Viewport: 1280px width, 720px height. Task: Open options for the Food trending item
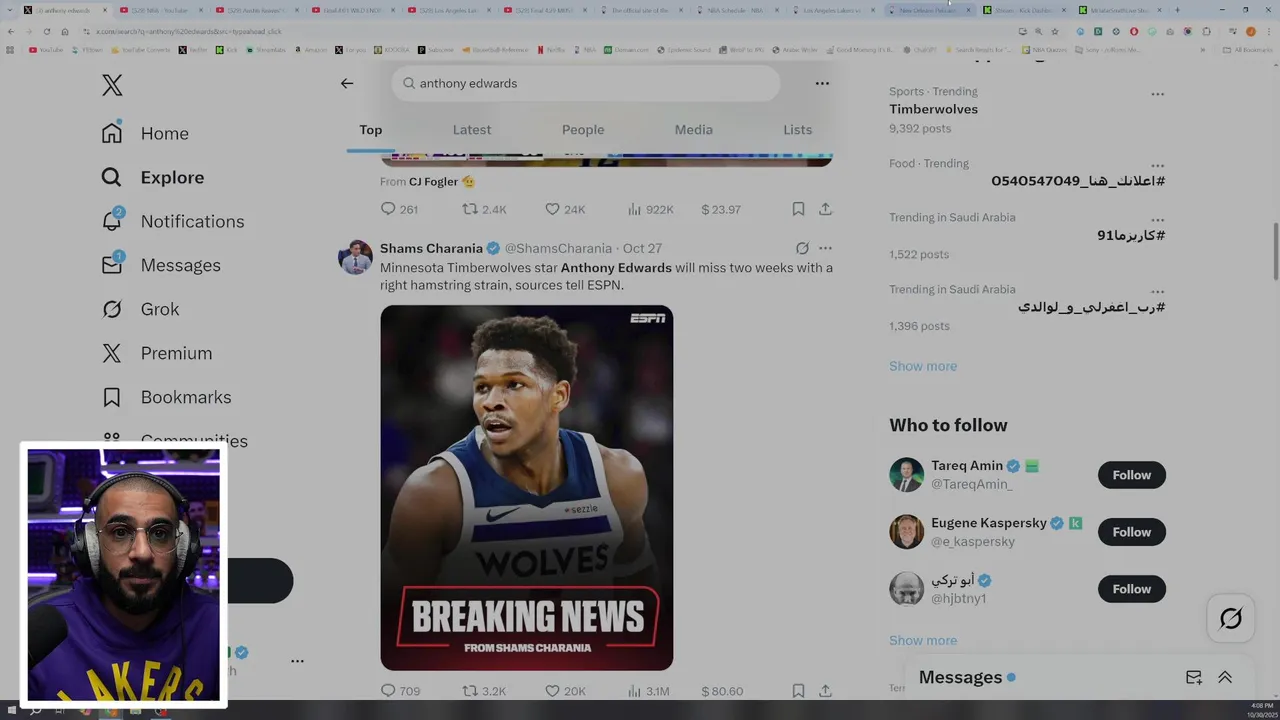pos(1157,166)
